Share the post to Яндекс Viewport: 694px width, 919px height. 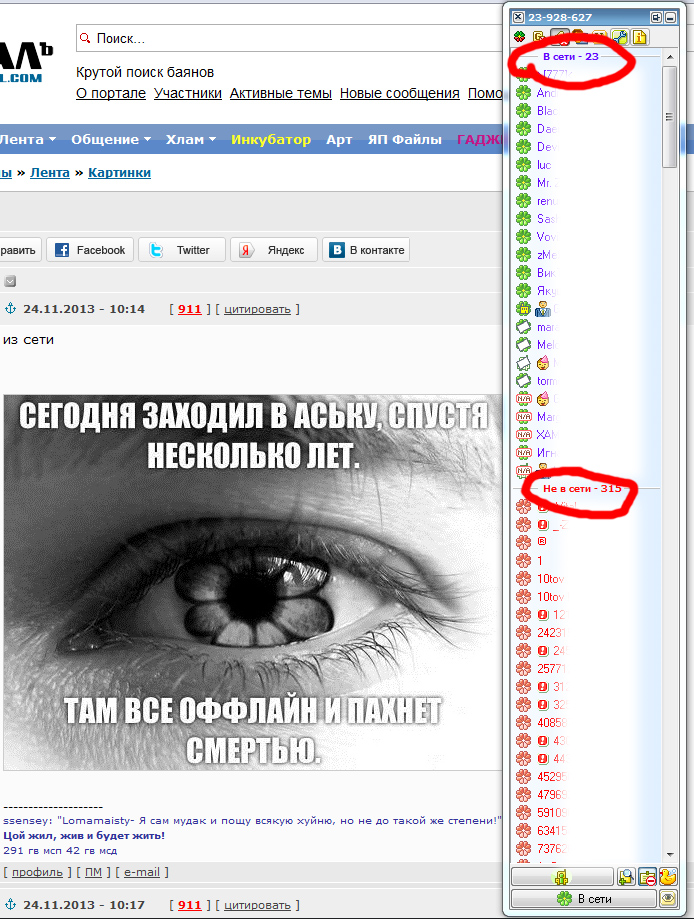click(274, 250)
